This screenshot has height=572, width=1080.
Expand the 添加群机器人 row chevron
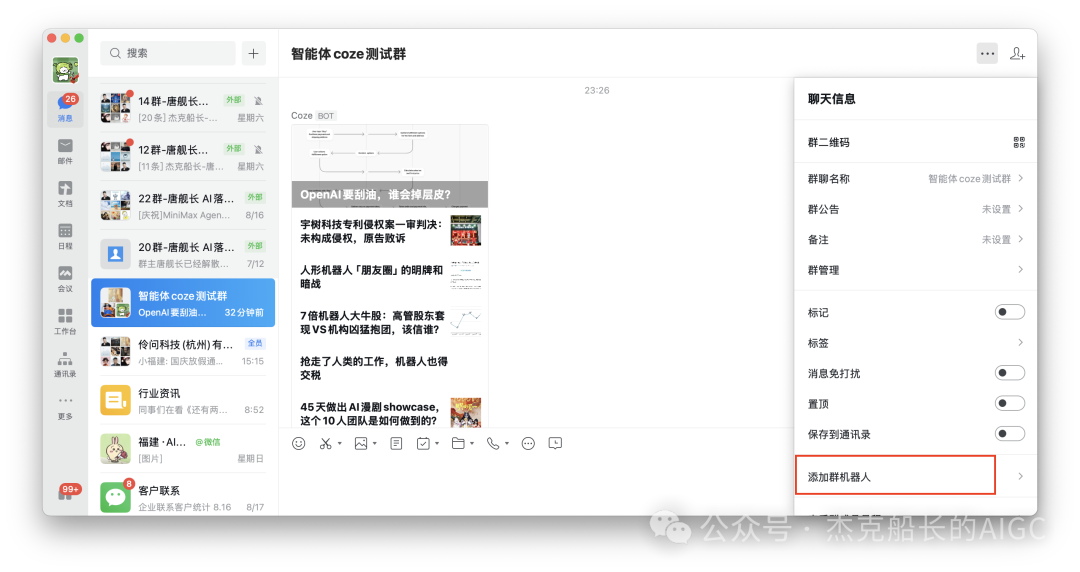click(x=1020, y=476)
